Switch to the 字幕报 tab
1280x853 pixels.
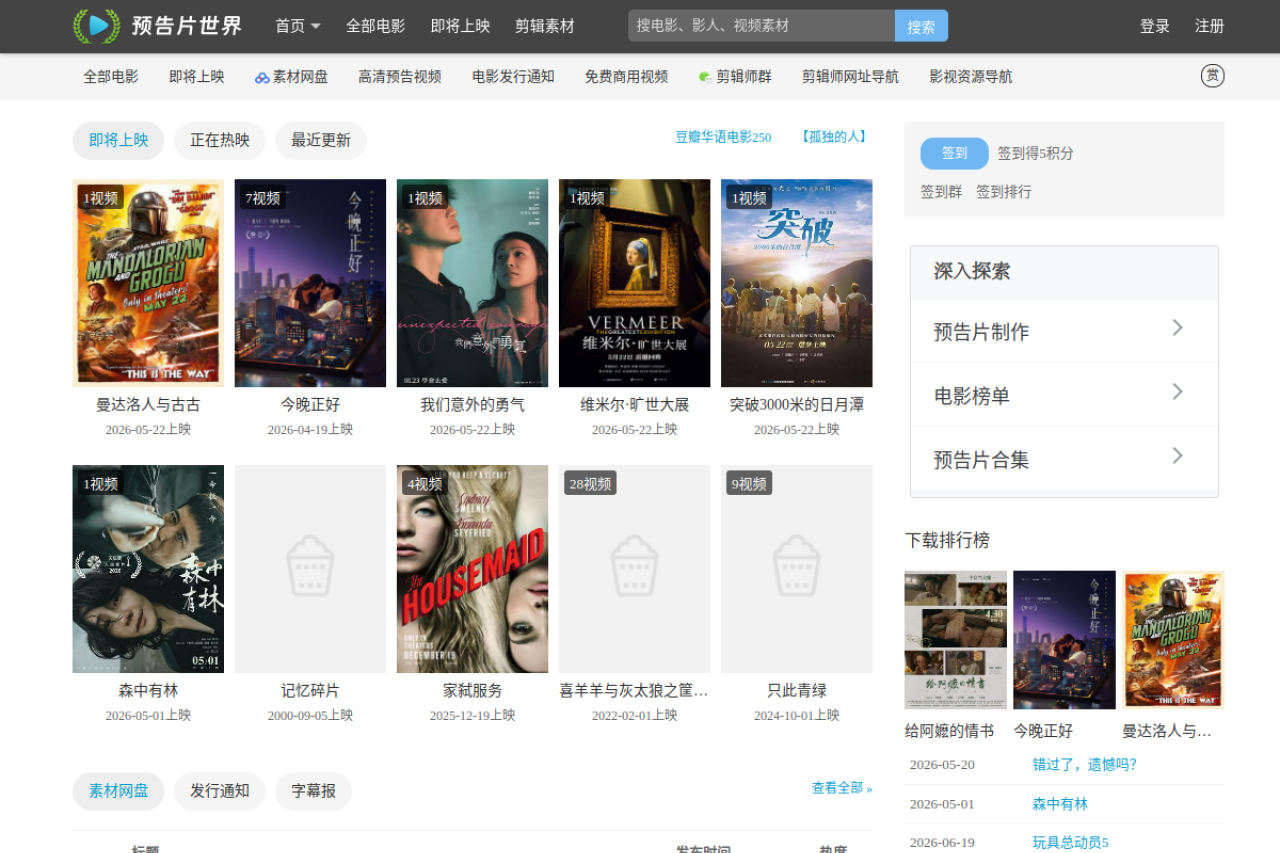[x=314, y=791]
